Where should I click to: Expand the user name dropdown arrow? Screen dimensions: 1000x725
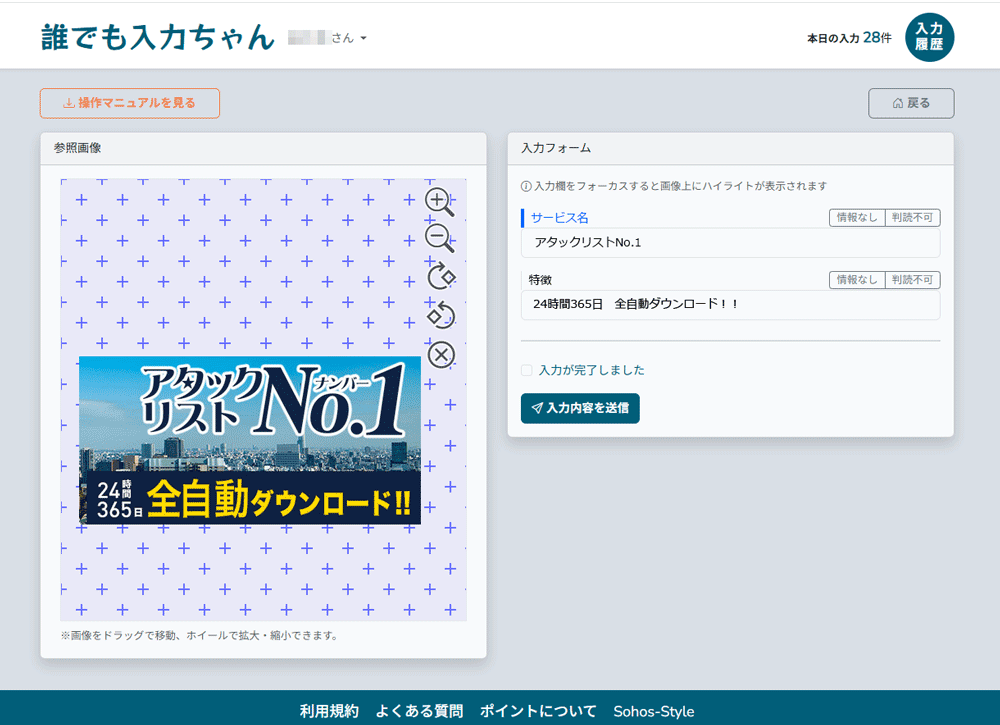point(364,39)
